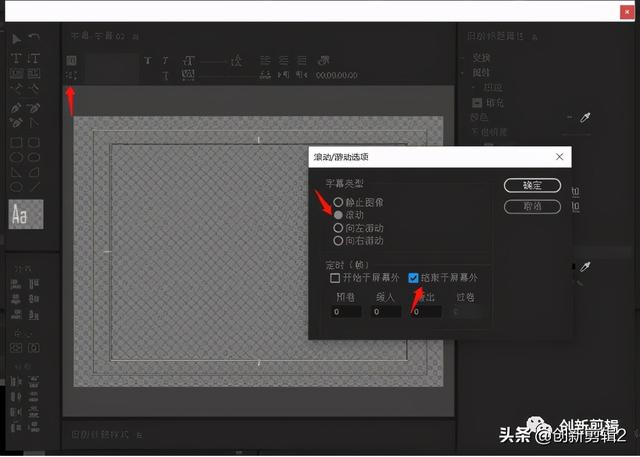640x457 pixels.
Task: Select the Rectangle shape tool
Action: click(x=16, y=142)
